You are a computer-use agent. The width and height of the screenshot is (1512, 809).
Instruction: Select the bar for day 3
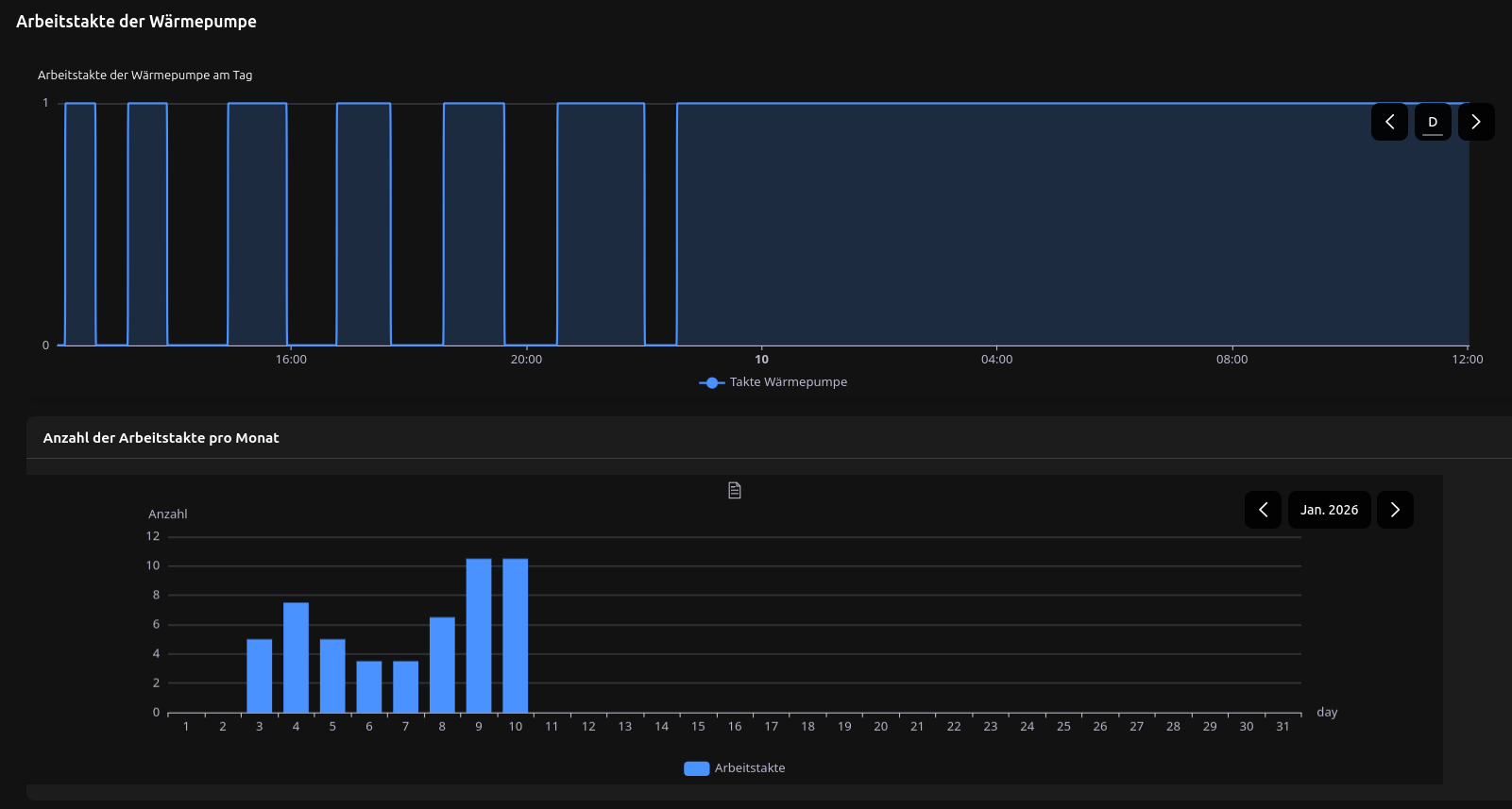tap(260, 676)
